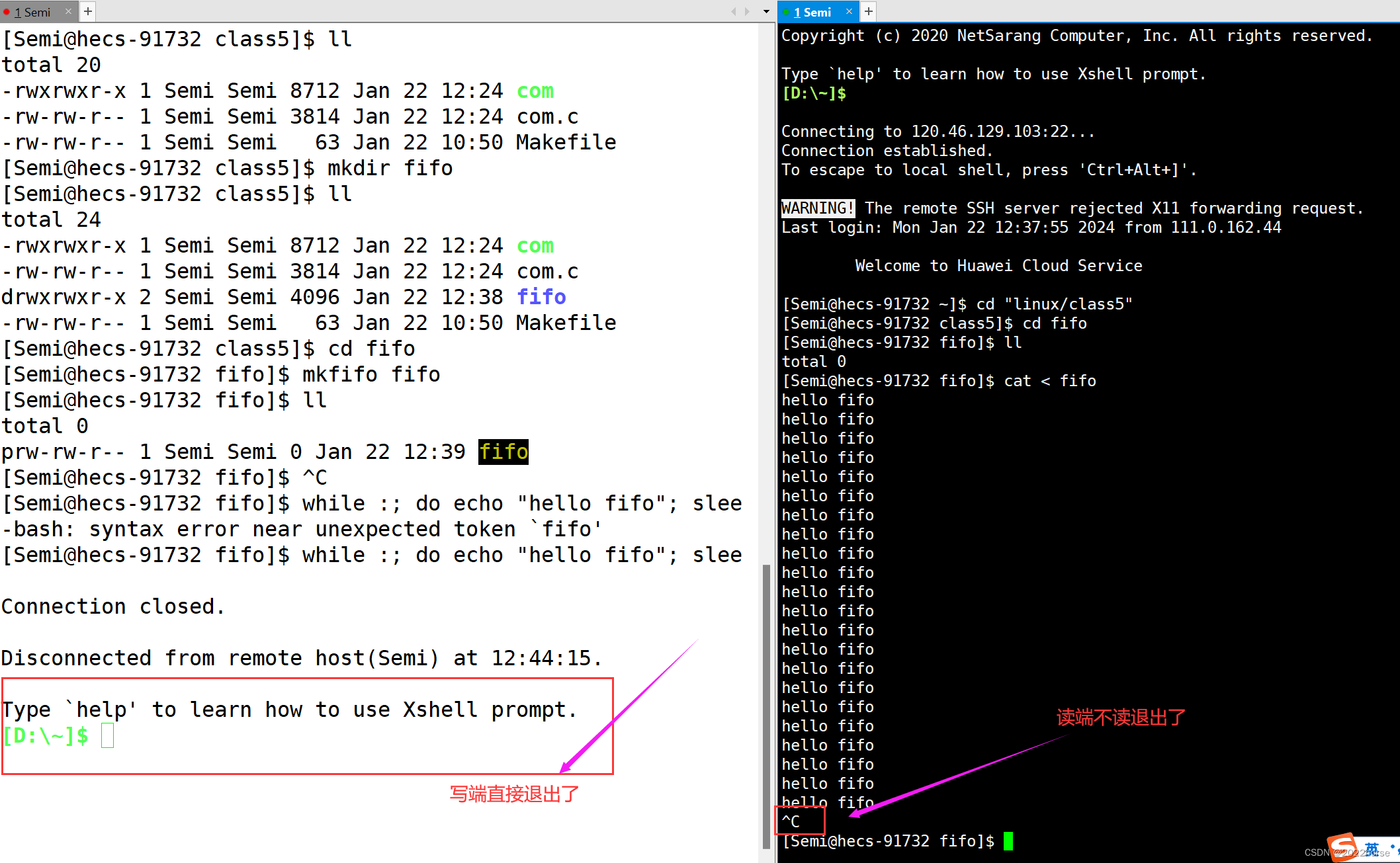Viewport: 1400px width, 863px height.
Task: Click the Sogou input method 'S' icon
Action: point(1342,848)
